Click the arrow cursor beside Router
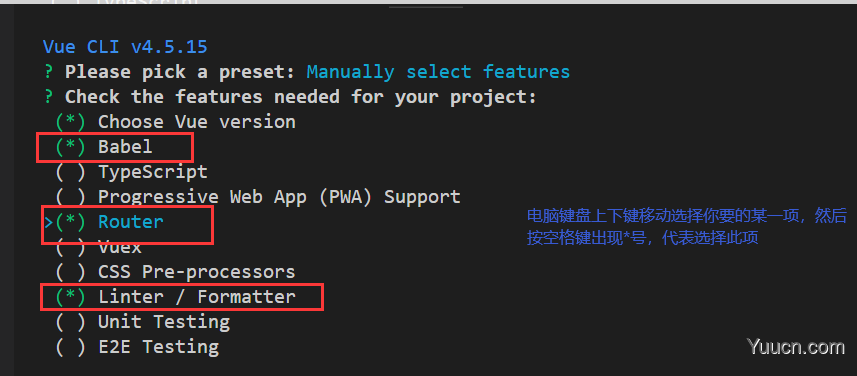Screen dimensions: 857x376 click(49, 222)
